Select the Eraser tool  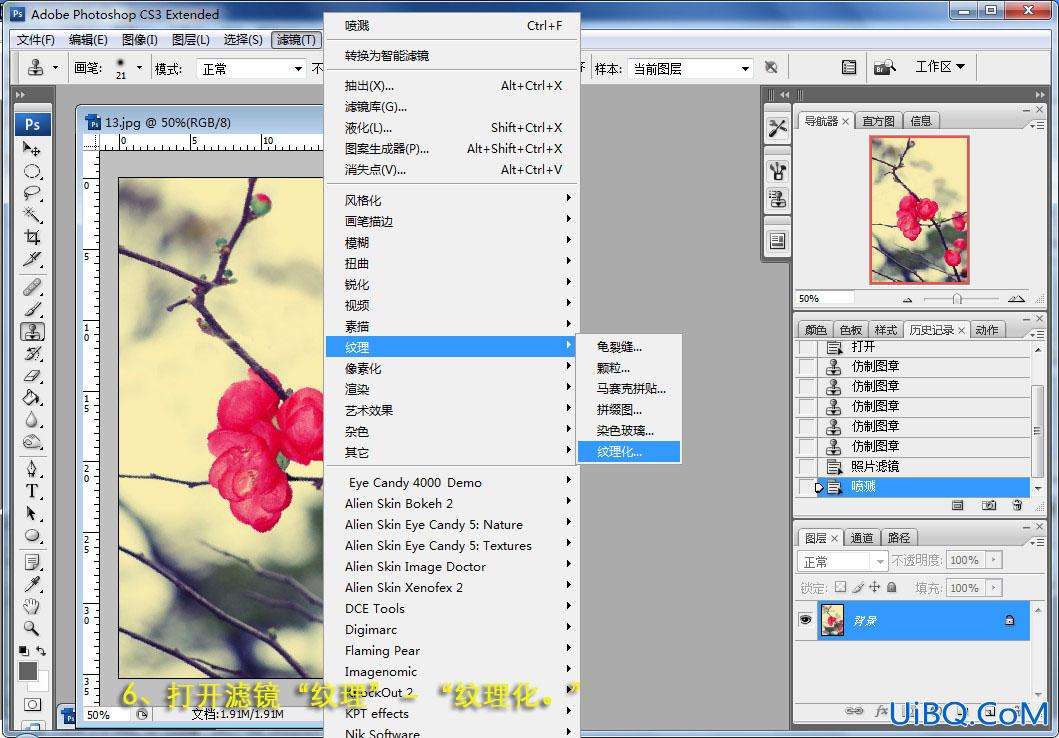coord(32,376)
